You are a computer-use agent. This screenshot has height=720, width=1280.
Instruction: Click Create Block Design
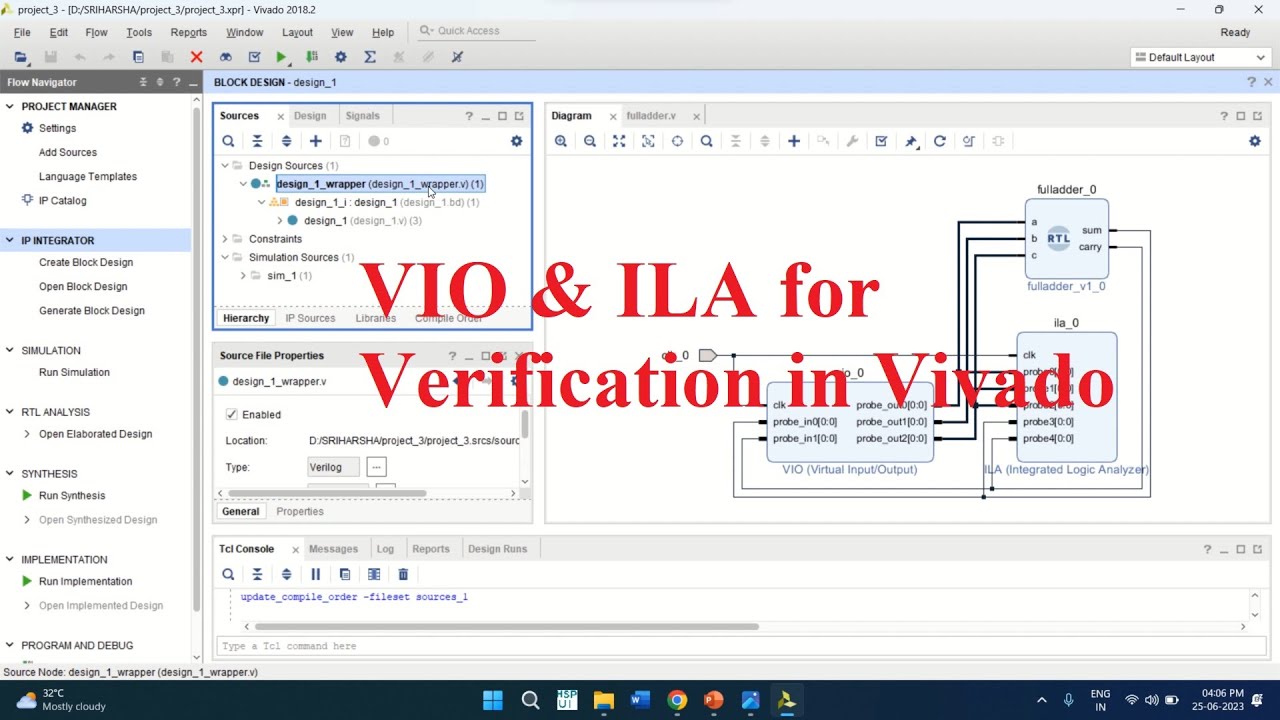click(86, 262)
